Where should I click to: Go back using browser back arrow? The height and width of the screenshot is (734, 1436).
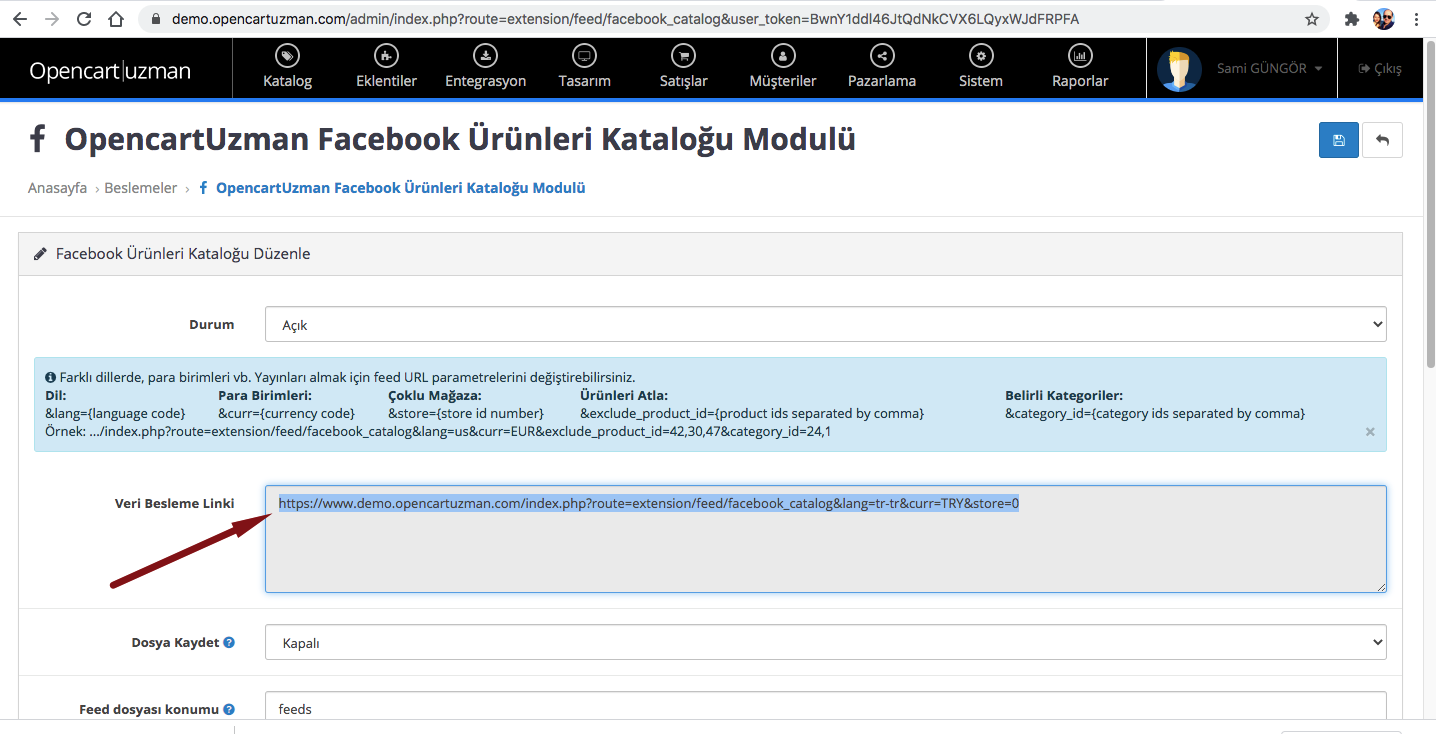click(20, 19)
